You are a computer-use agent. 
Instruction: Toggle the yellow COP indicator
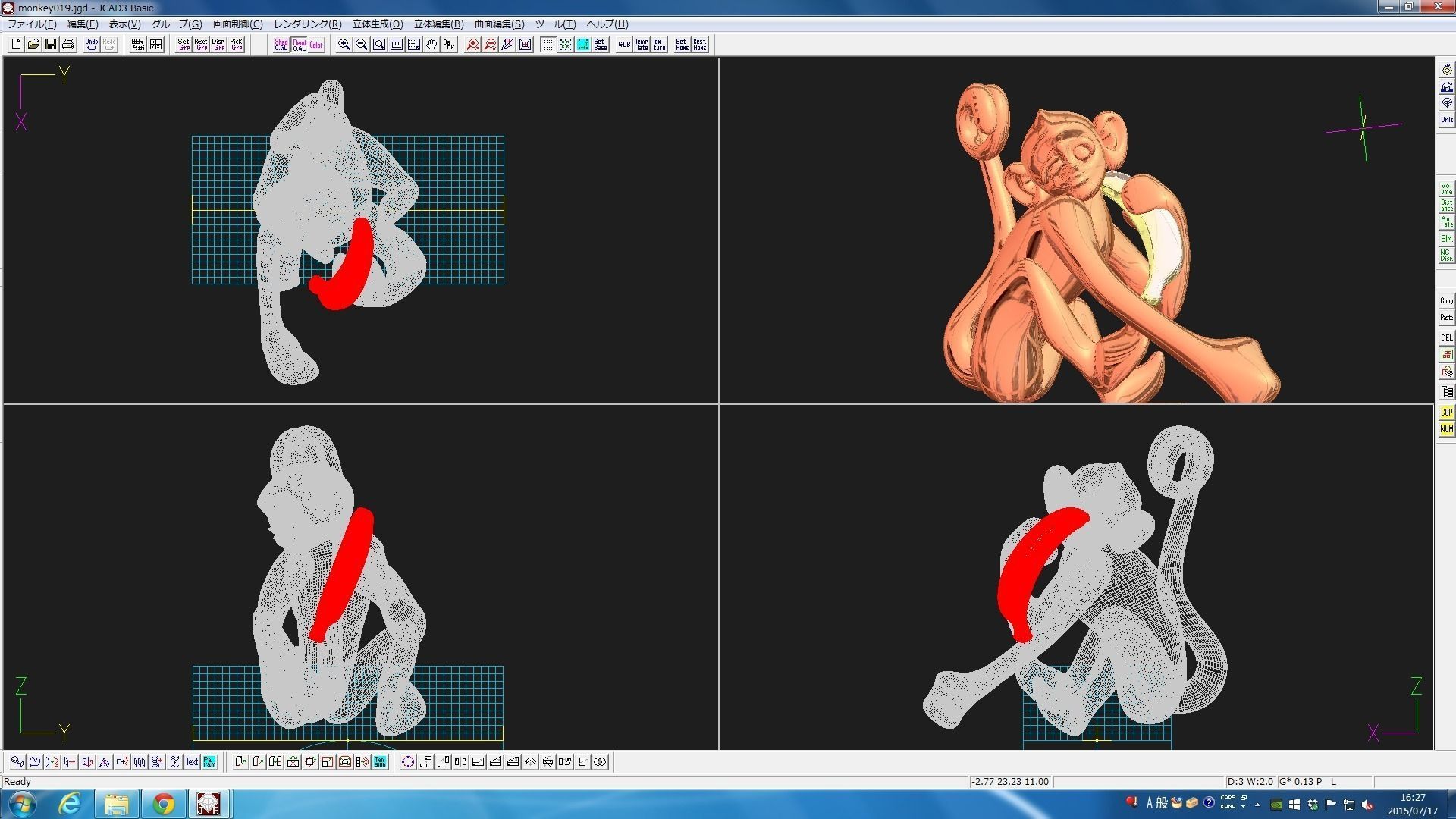[x=1447, y=413]
